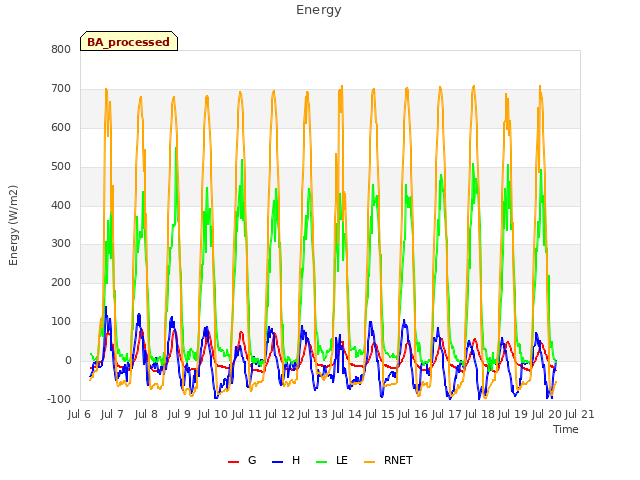This screenshot has width=640, height=480.
Task: Click the Time x-axis label
Action: [x=566, y=429]
